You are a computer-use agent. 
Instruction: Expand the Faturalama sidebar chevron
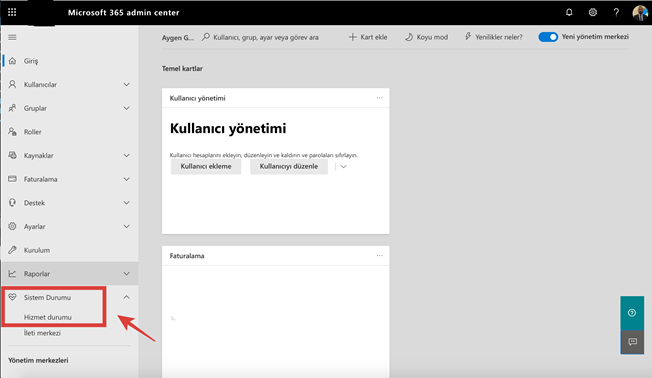tap(126, 179)
